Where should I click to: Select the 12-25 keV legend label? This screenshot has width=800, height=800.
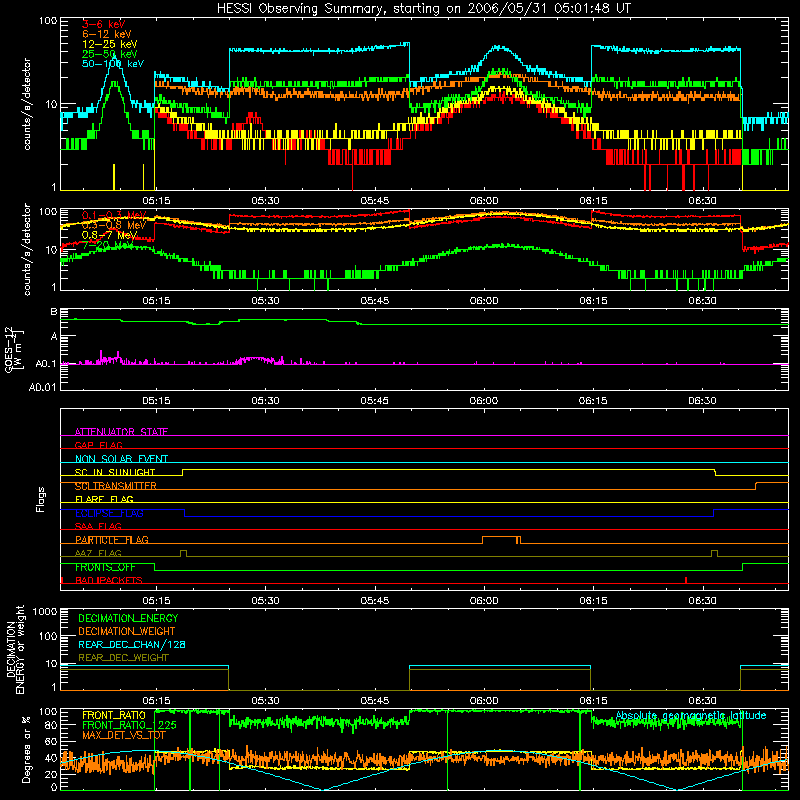[109, 44]
